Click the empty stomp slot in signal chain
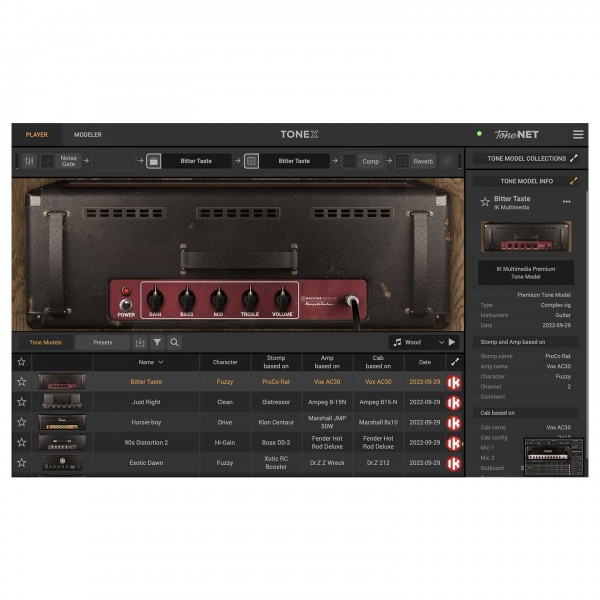This screenshot has height=600, width=600. click(114, 161)
